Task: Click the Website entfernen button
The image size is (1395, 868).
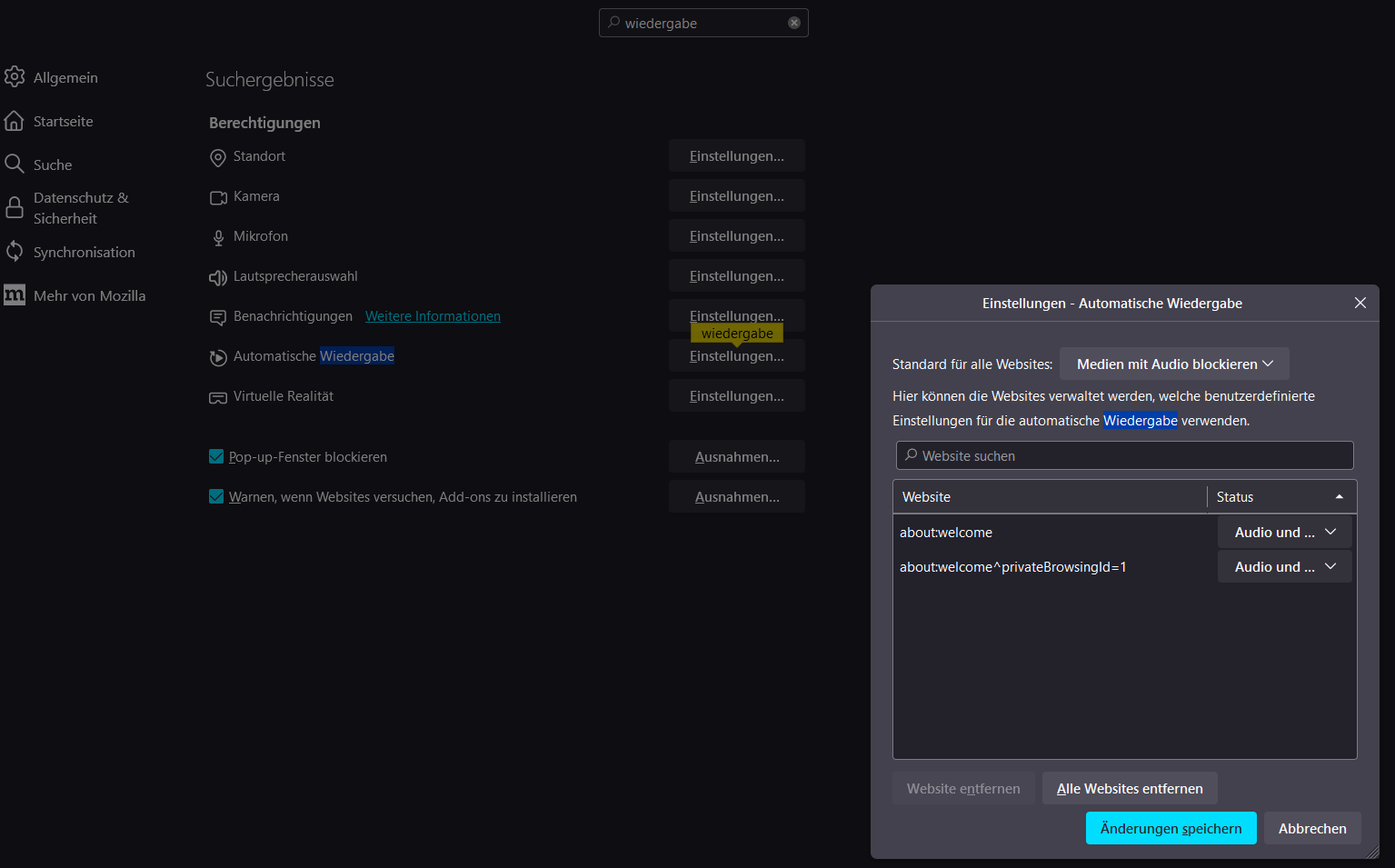Action: [x=963, y=788]
